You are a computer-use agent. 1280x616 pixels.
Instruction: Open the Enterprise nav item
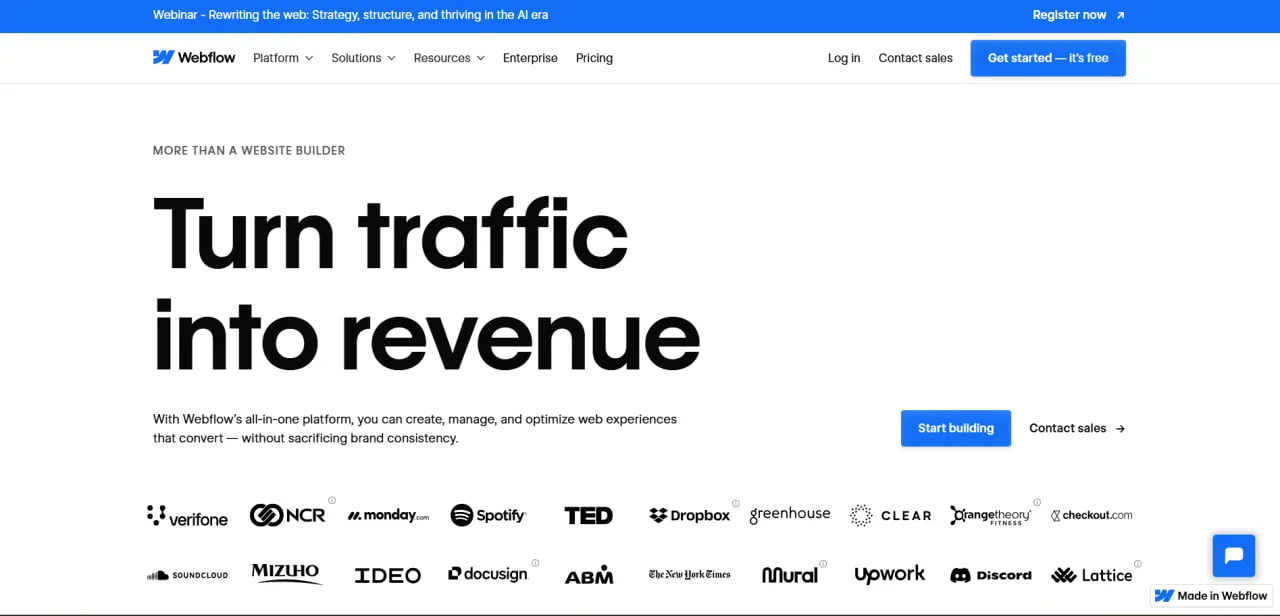(530, 58)
